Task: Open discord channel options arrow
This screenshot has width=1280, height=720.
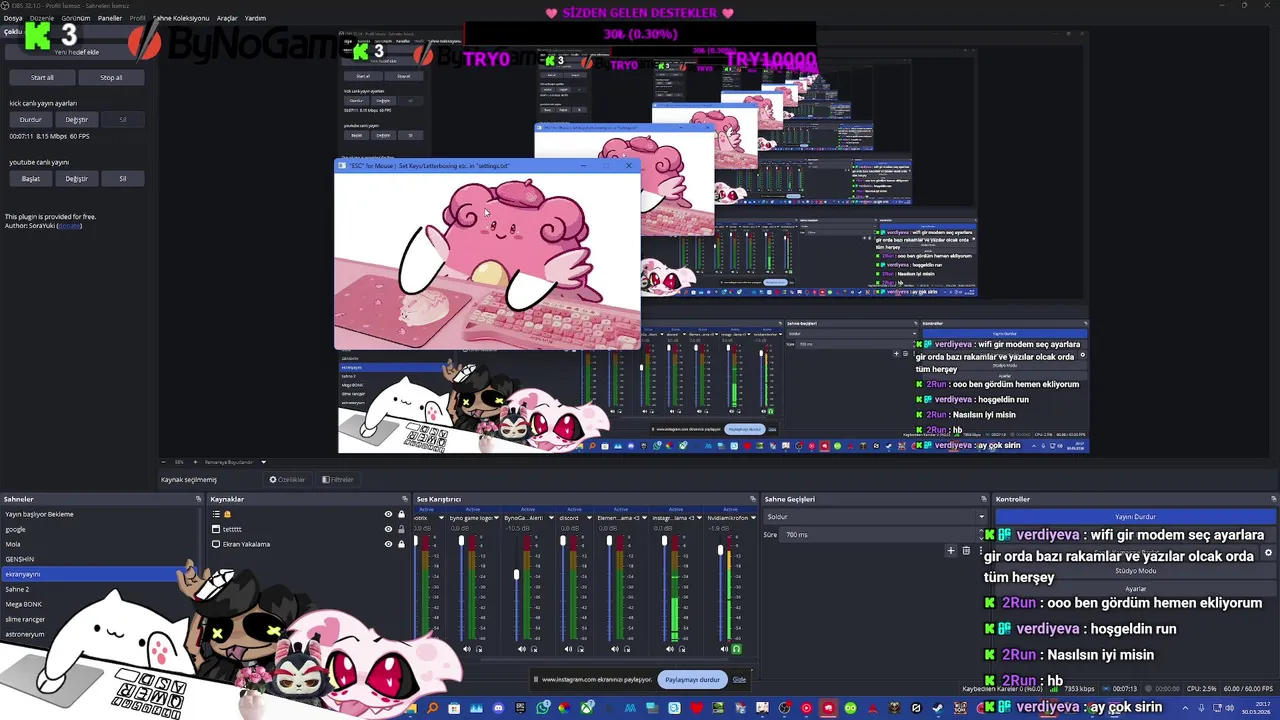Action: 589,518
